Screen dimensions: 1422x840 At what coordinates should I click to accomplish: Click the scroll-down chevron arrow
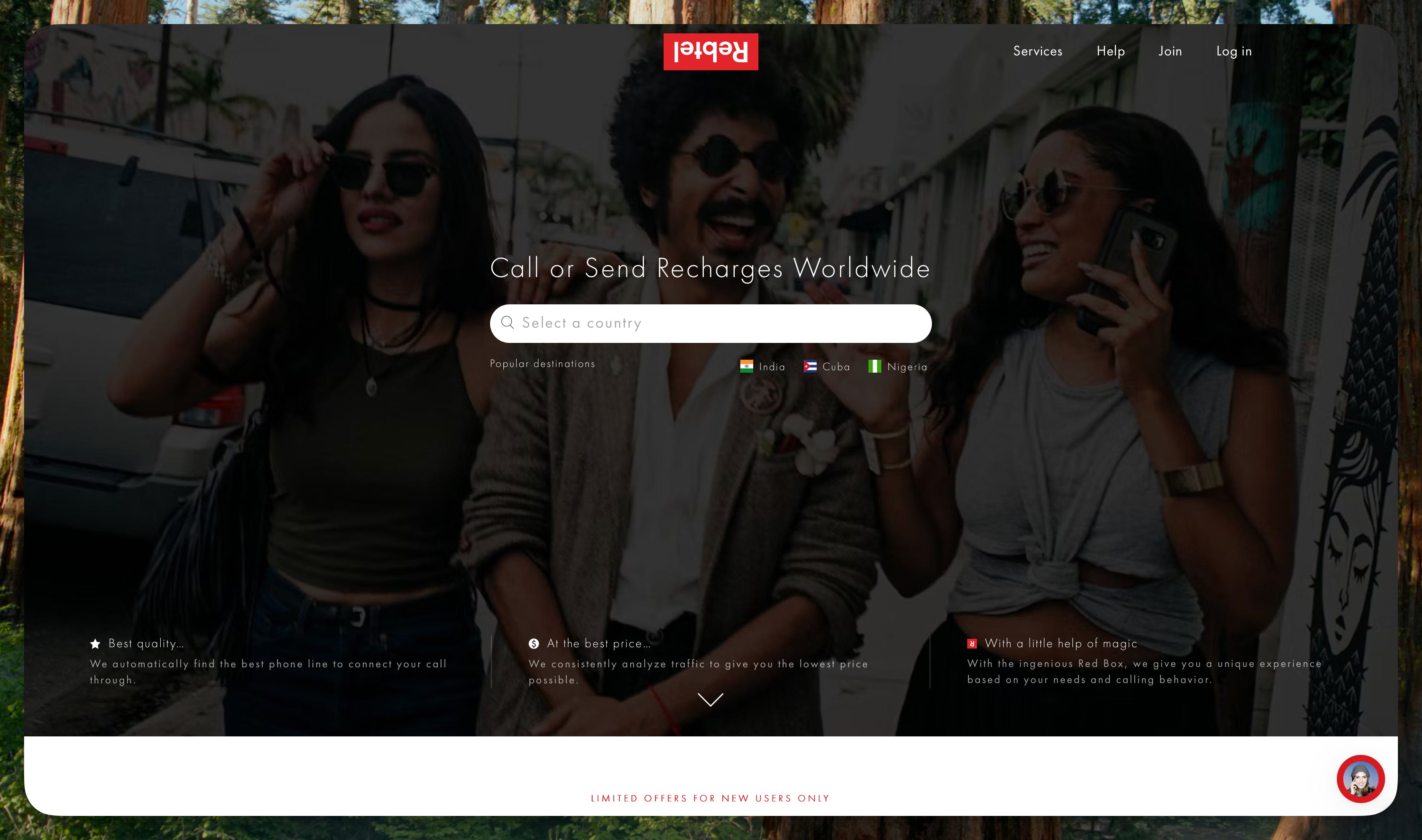[x=711, y=699]
